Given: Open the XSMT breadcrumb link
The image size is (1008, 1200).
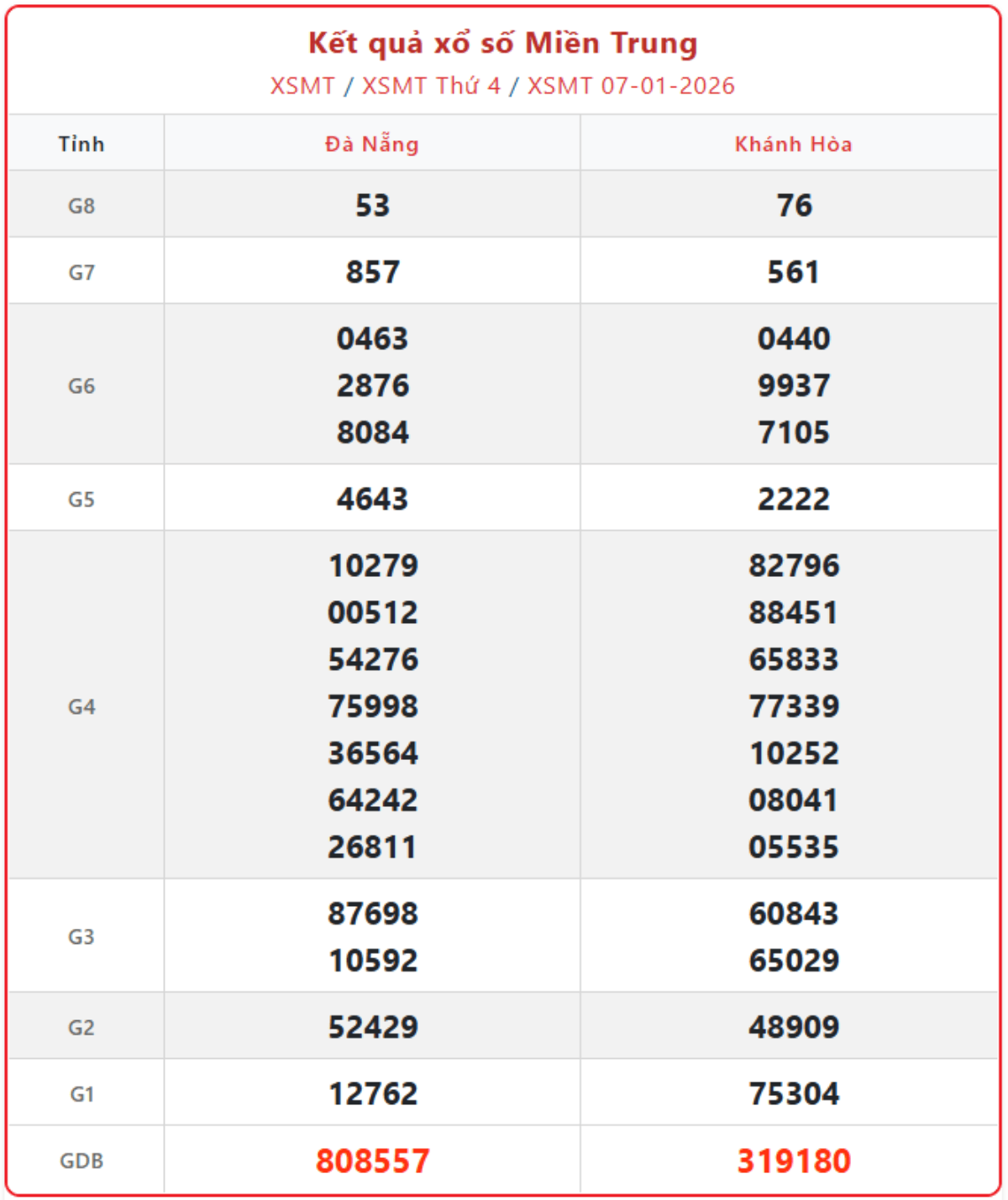Looking at the screenshot, I should (x=302, y=86).
